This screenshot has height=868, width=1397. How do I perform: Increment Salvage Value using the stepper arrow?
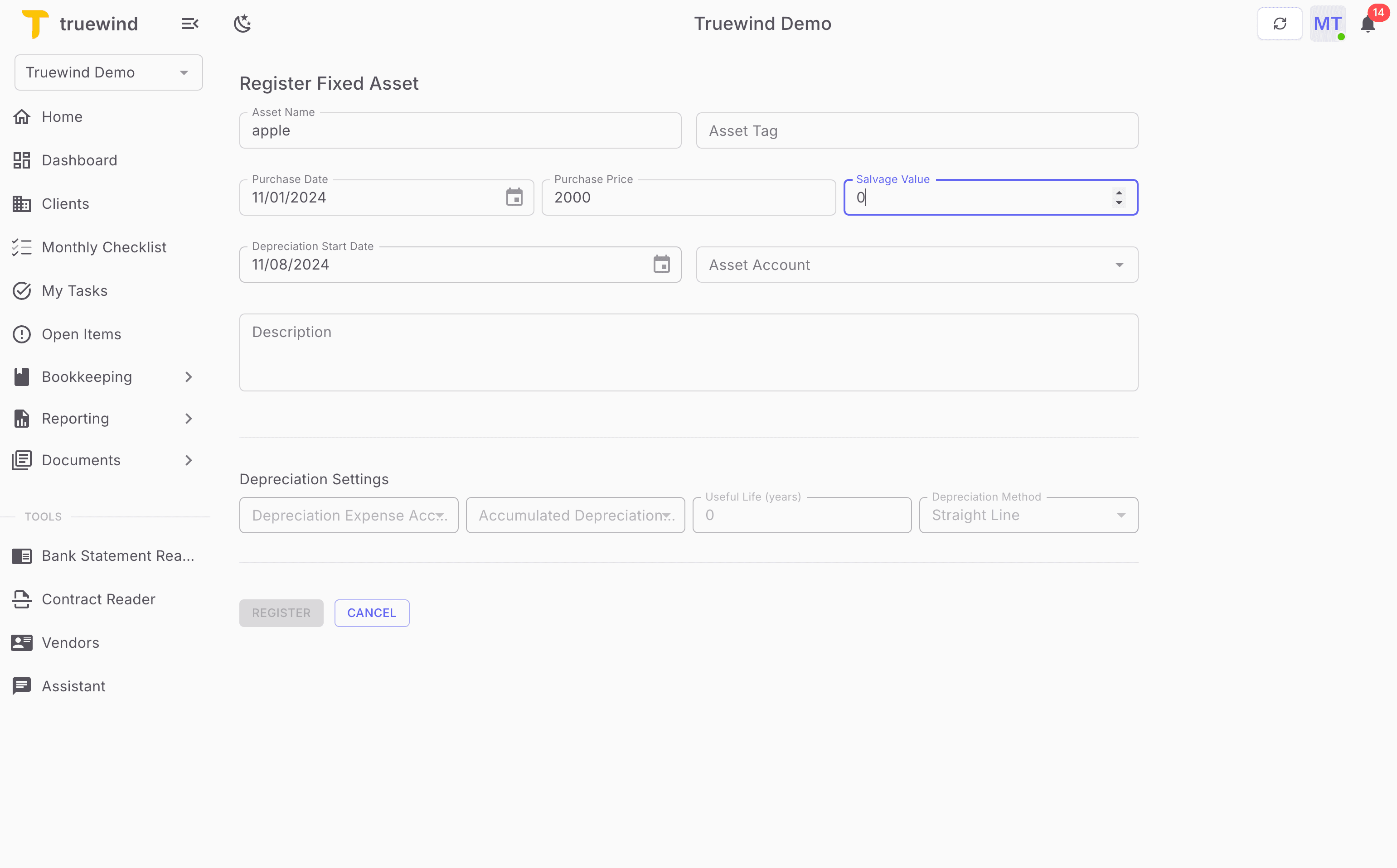click(x=1119, y=193)
